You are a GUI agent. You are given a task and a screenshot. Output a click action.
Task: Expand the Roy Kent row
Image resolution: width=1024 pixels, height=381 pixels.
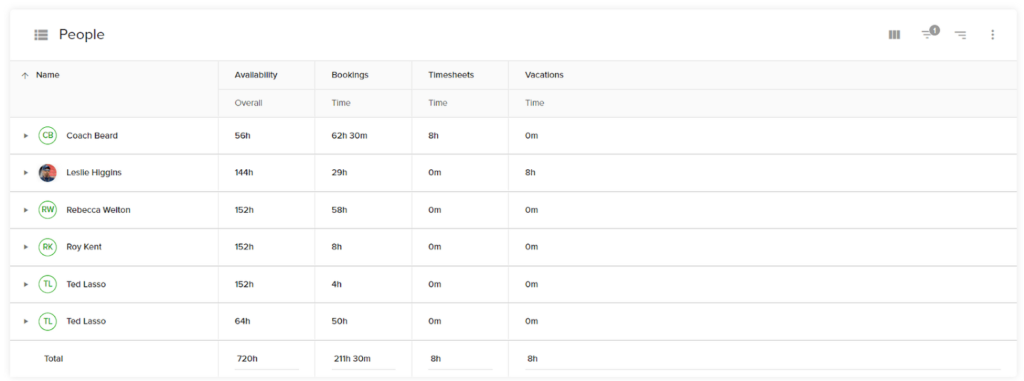click(26, 247)
